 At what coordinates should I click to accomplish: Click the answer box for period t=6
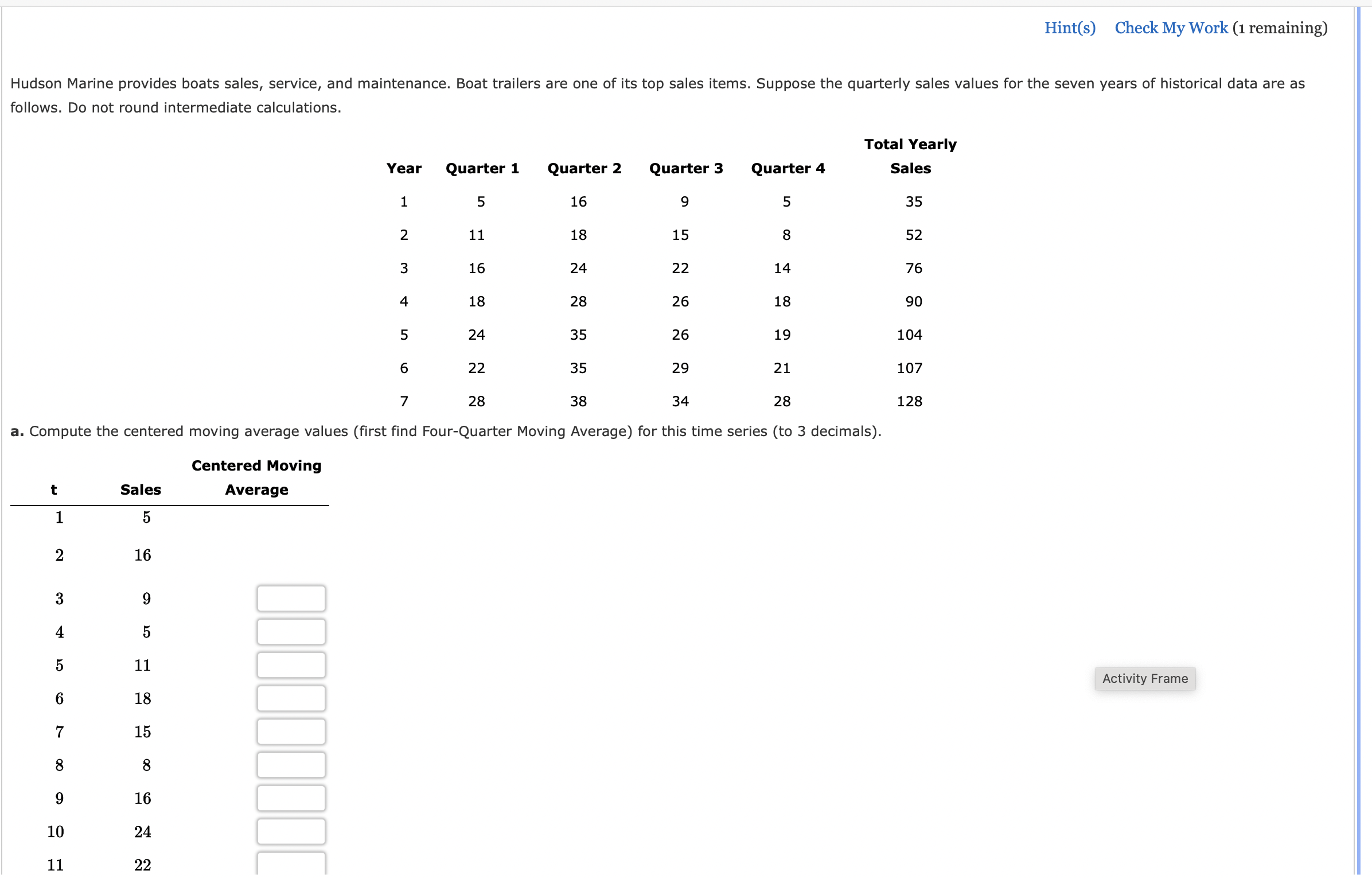(x=291, y=698)
